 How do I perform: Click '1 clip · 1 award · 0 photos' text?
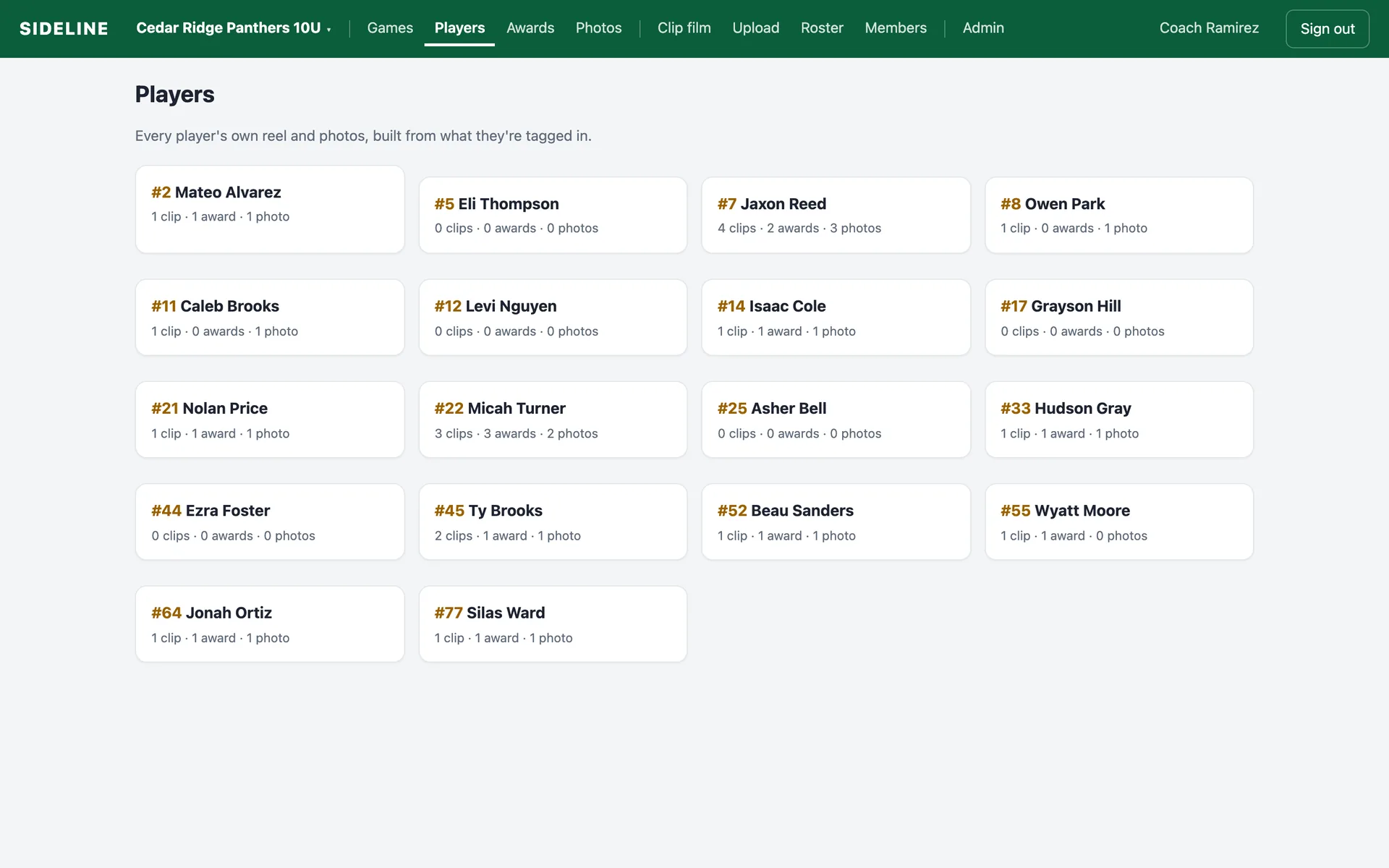1074,535
